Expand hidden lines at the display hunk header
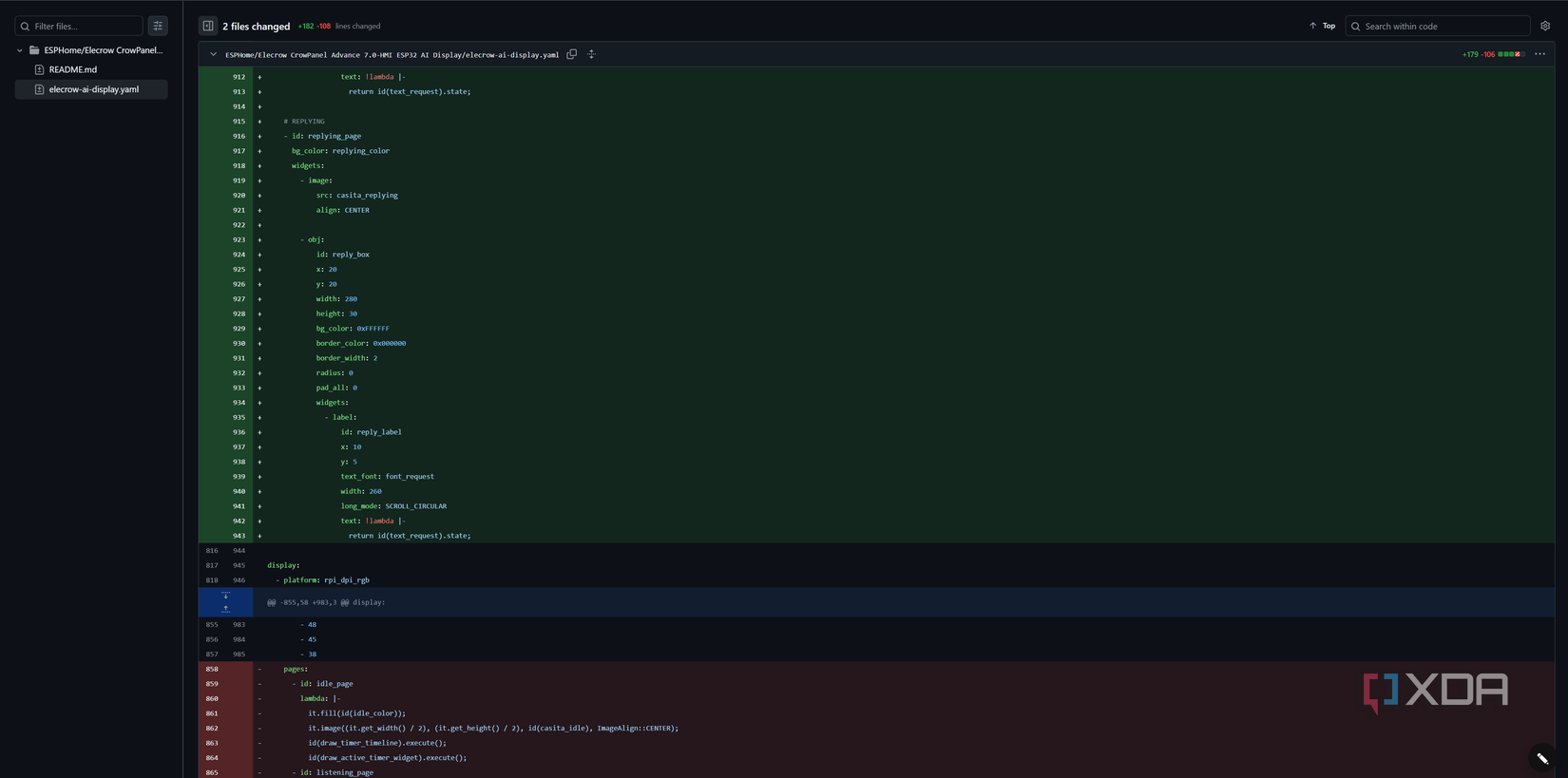The height and width of the screenshot is (778, 1568). point(225,602)
